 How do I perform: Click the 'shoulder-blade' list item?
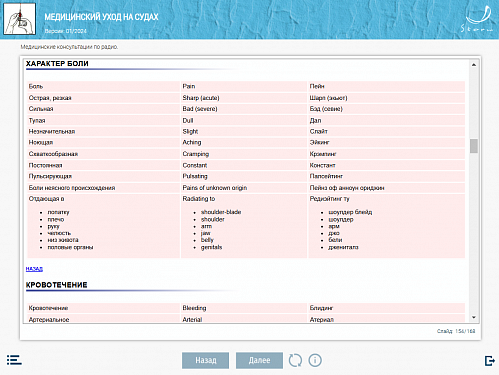point(221,212)
